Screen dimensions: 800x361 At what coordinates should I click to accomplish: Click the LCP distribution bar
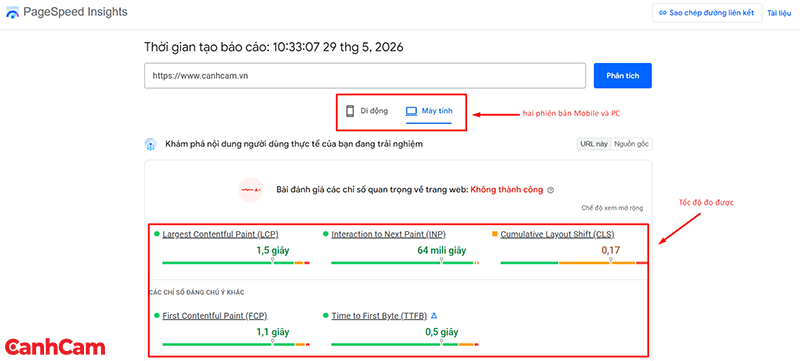pos(236,263)
